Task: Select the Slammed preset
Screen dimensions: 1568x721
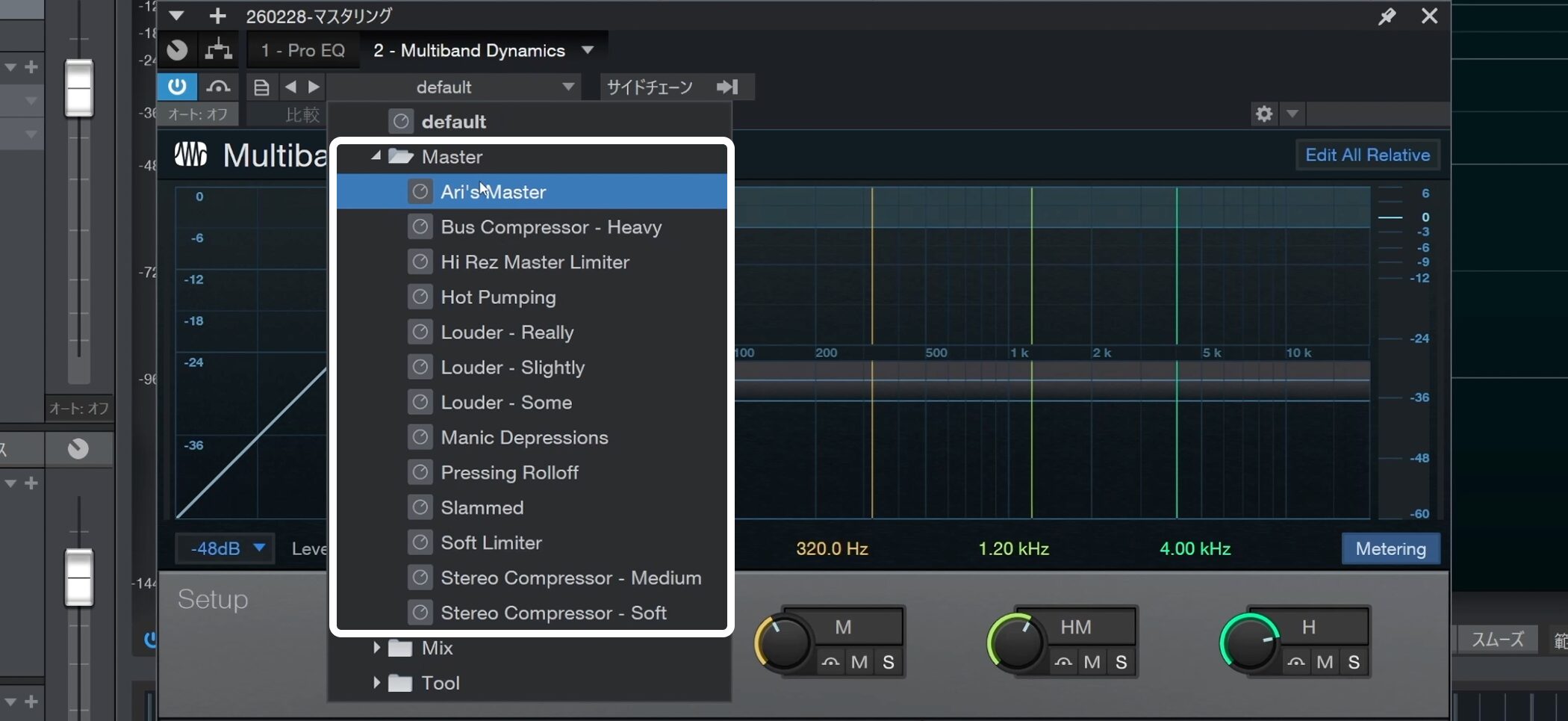Action: pyautogui.click(x=482, y=507)
